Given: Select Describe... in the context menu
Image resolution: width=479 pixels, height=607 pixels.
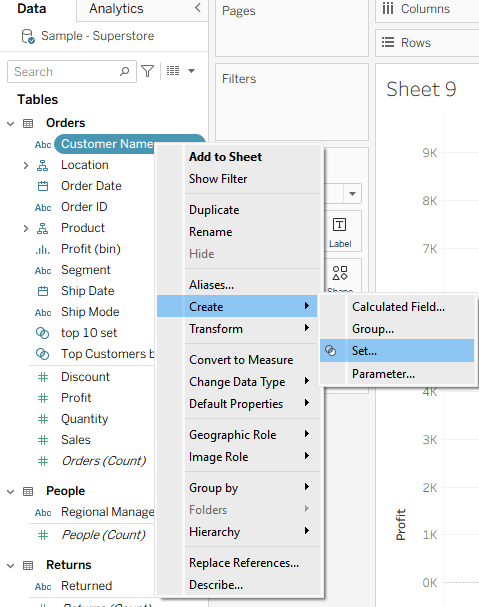Looking at the screenshot, I should click(237, 585).
